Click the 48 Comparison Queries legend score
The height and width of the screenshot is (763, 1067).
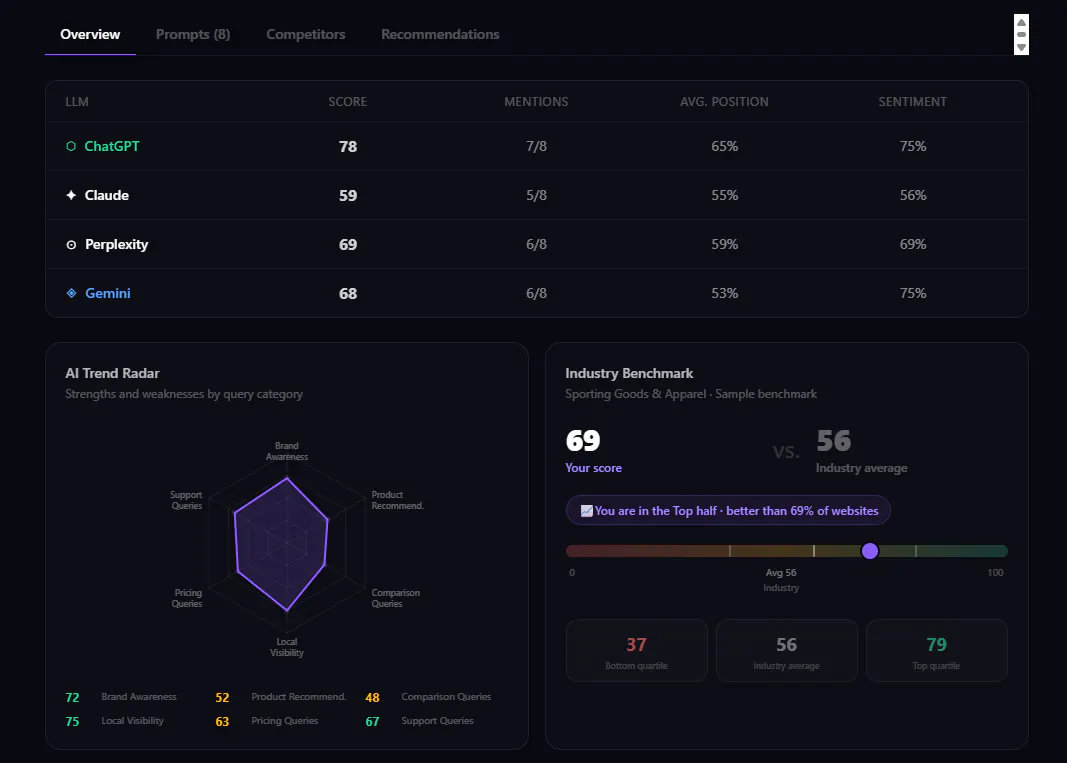[x=372, y=698]
